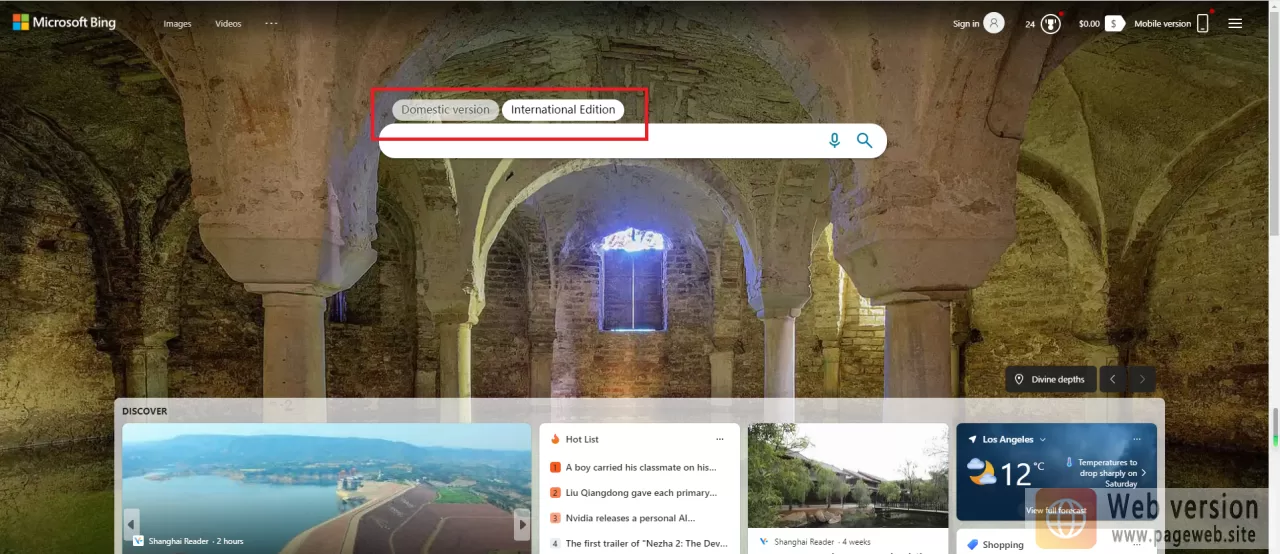Open Hot List card options menu
Screen dimensions: 1280x554
tap(719, 439)
